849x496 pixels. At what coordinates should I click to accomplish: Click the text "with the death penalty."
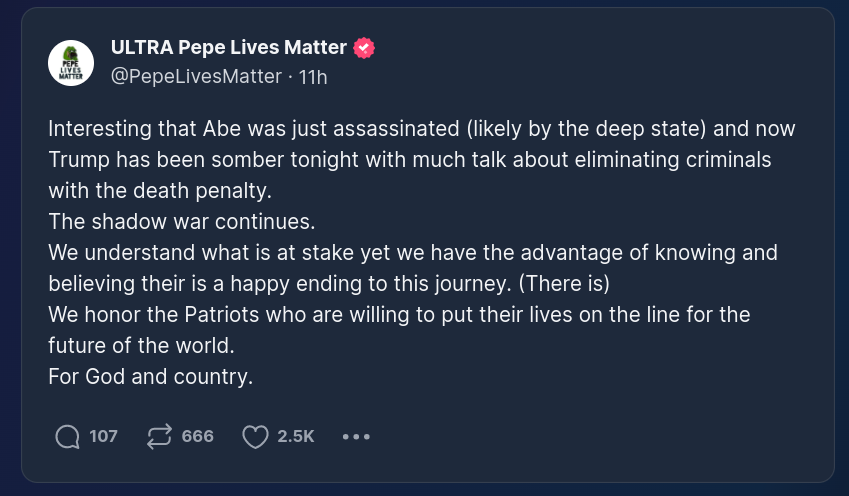point(159,191)
